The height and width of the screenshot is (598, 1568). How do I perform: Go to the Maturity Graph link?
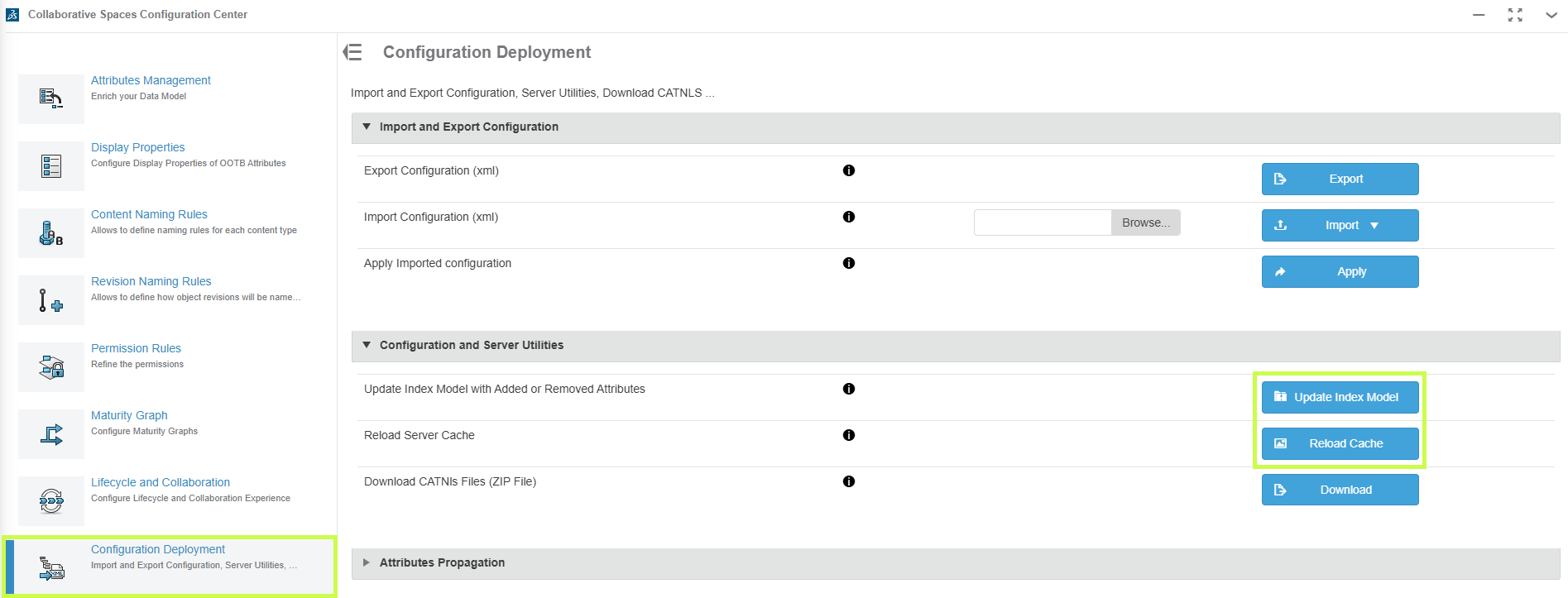129,416
